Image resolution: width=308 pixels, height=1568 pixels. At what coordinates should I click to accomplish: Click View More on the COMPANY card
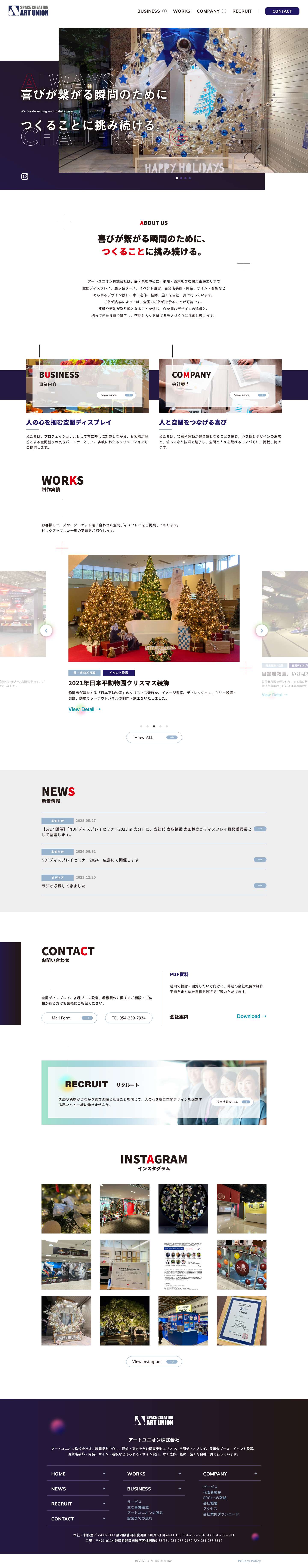[249, 395]
